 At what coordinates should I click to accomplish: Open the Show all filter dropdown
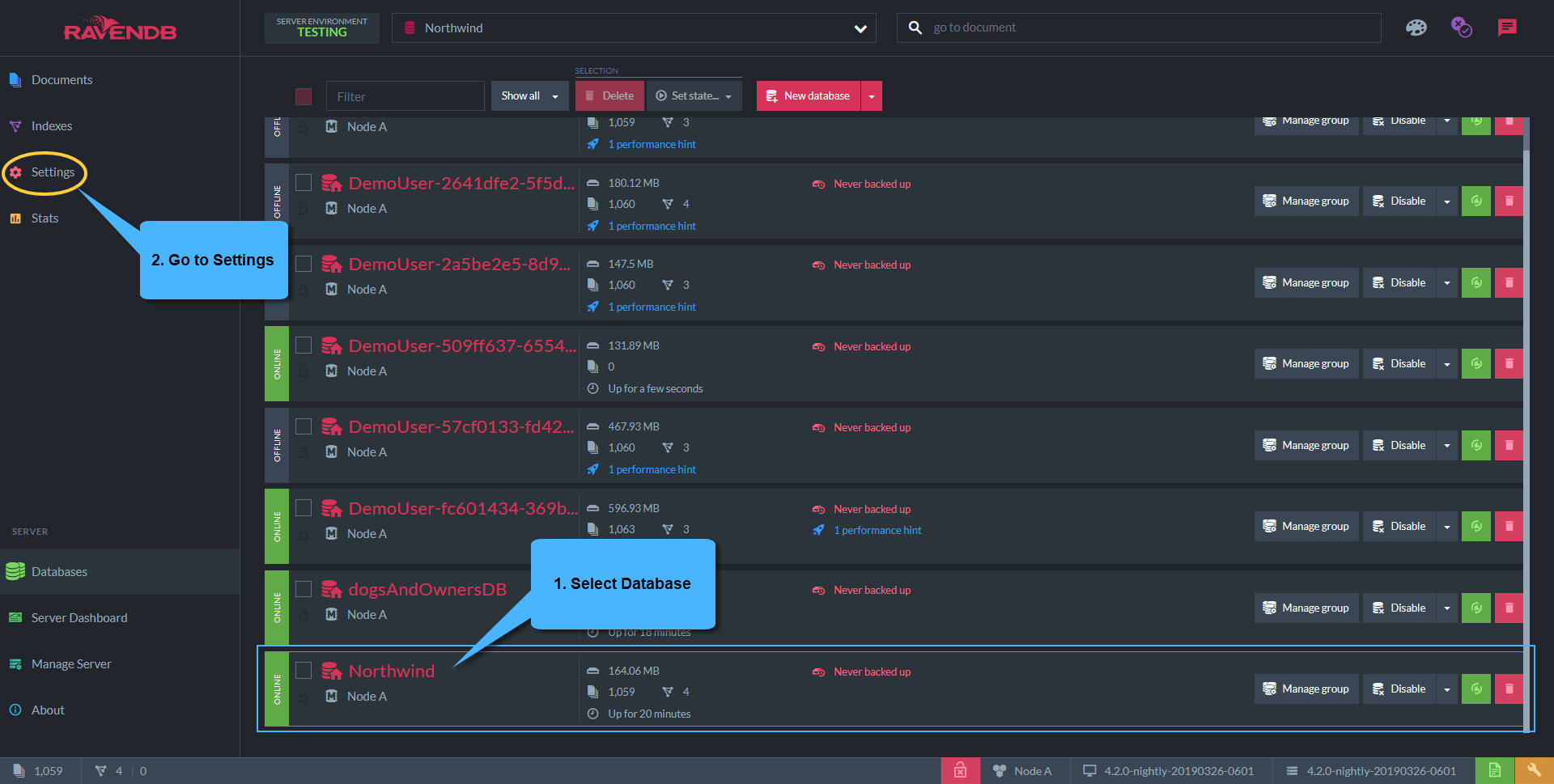point(529,95)
